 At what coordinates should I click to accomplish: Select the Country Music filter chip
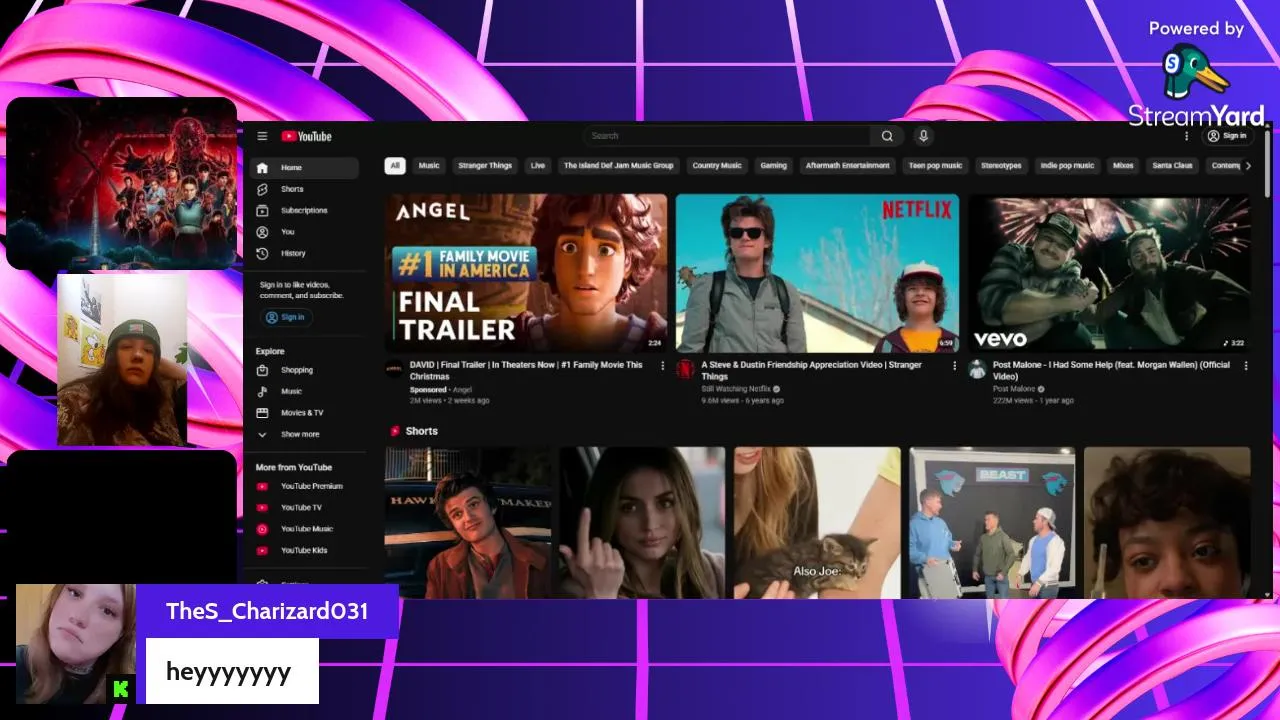coord(717,166)
